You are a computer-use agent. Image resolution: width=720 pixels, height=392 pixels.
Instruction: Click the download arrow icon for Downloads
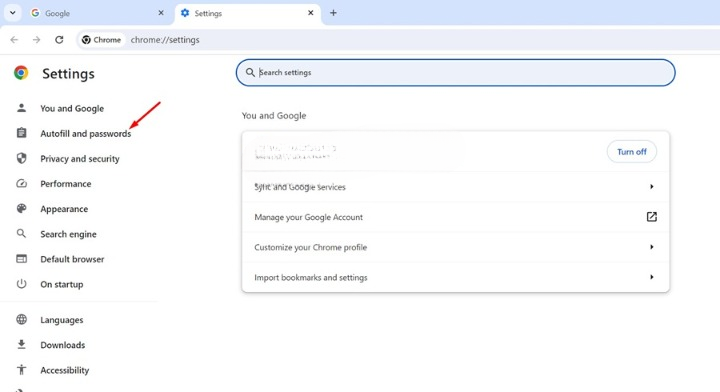pyautogui.click(x=21, y=344)
